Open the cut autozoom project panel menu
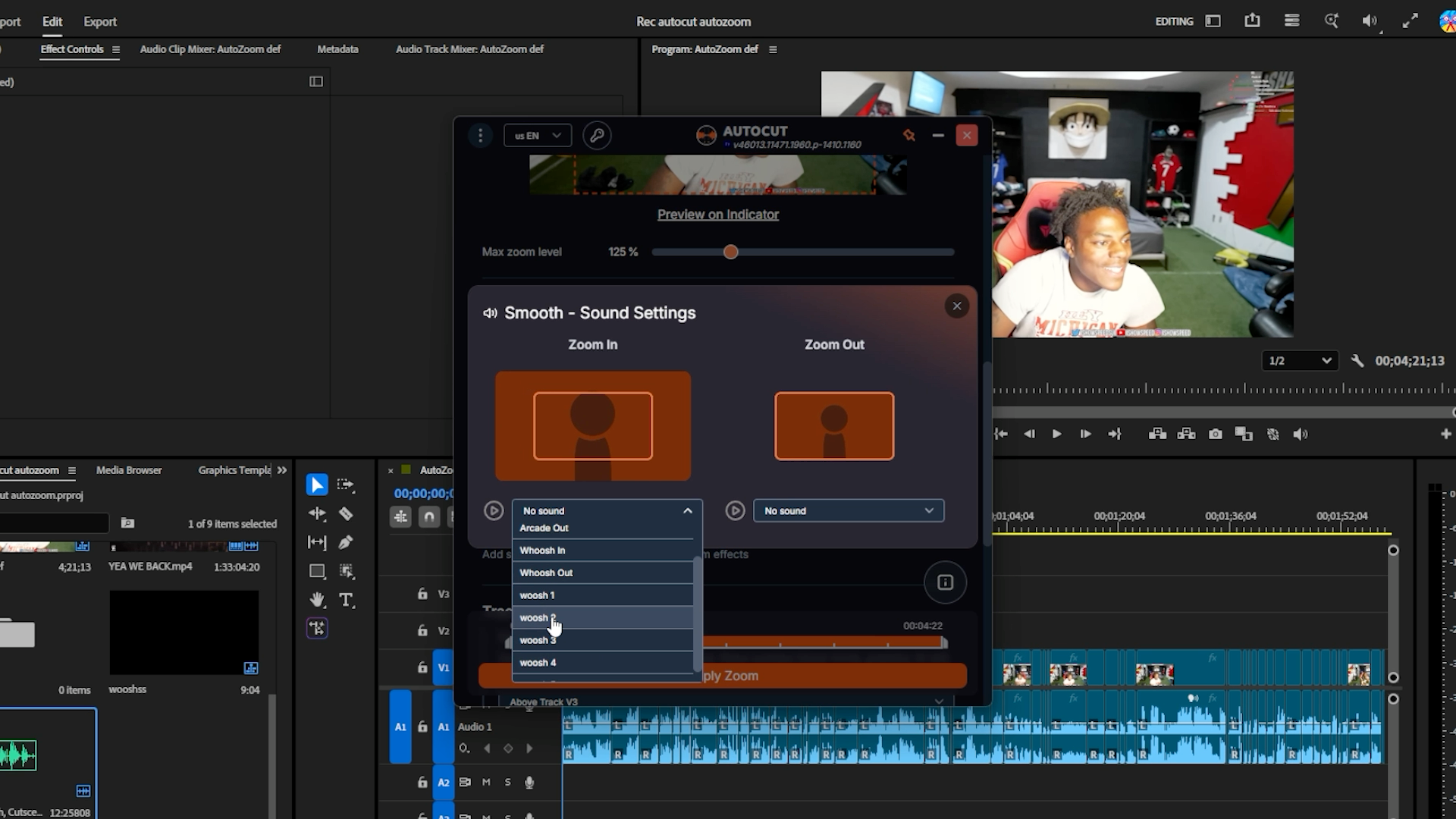The image size is (1456, 819). click(72, 470)
